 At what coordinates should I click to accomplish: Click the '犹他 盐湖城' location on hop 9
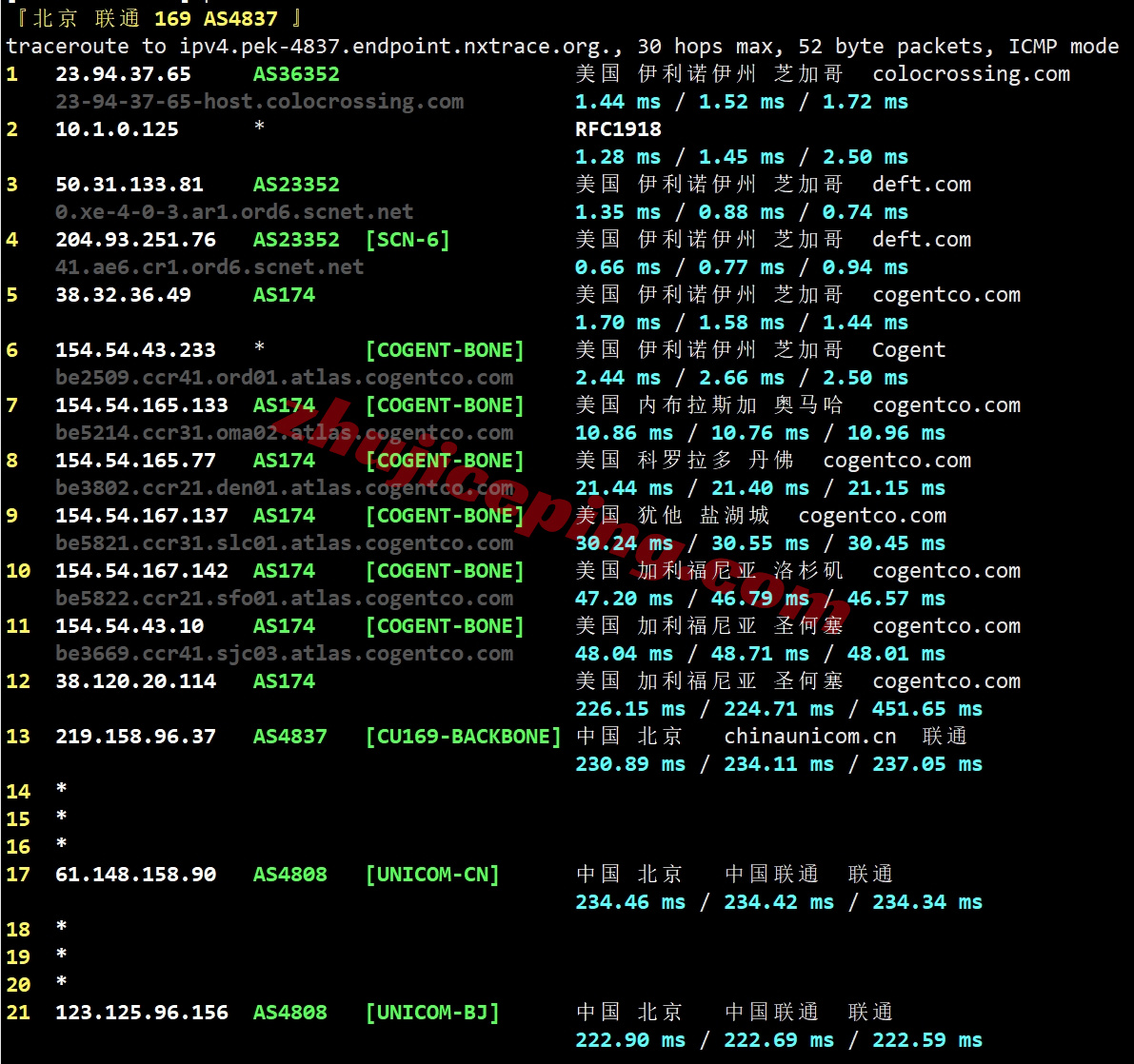[x=704, y=516]
